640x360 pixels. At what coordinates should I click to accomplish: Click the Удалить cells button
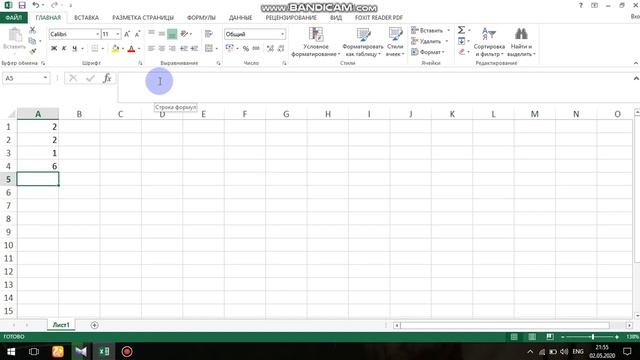(427, 41)
